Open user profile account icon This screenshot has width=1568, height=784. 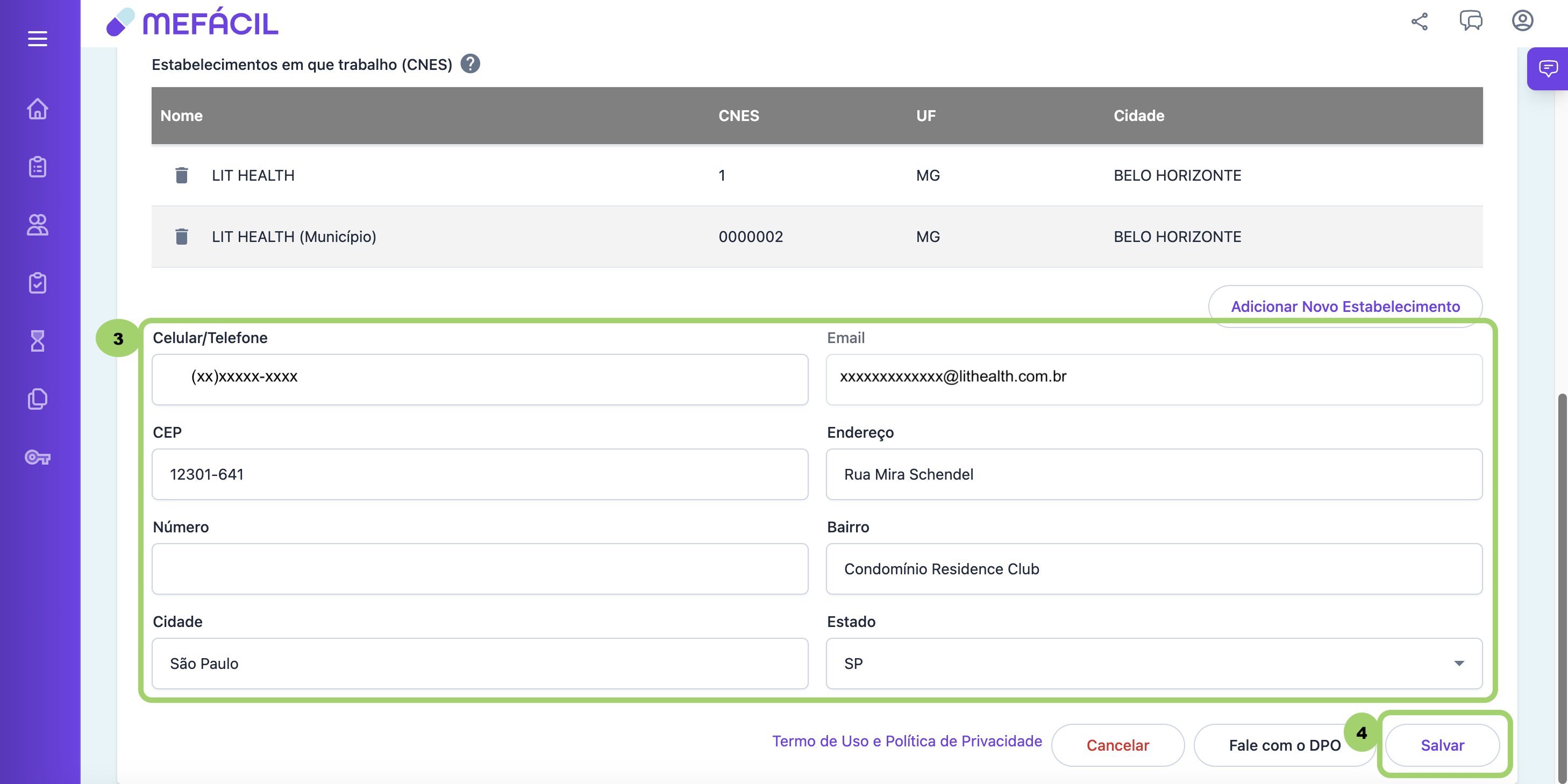1522,20
